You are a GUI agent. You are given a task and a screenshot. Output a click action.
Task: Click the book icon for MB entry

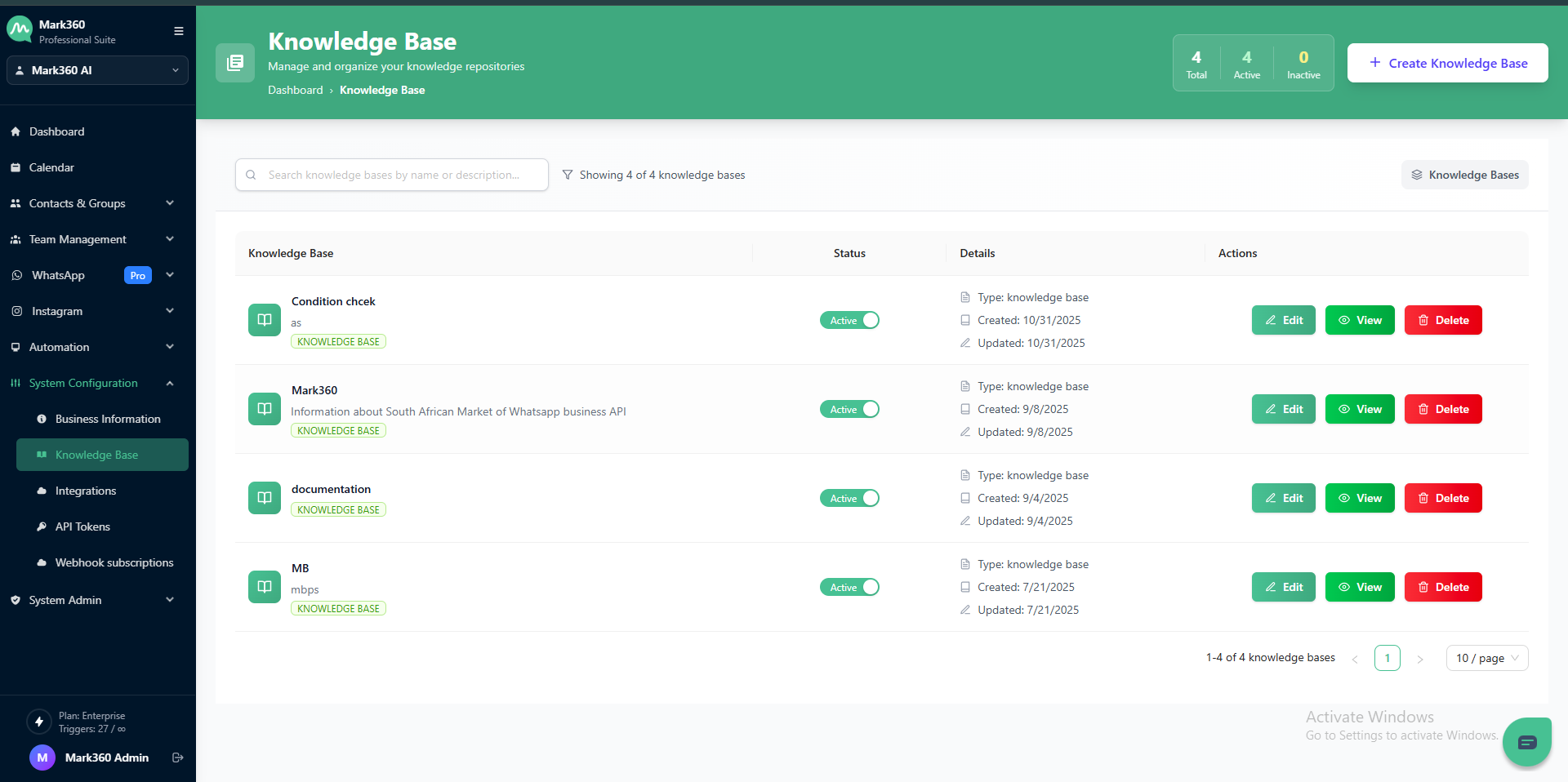(x=265, y=587)
